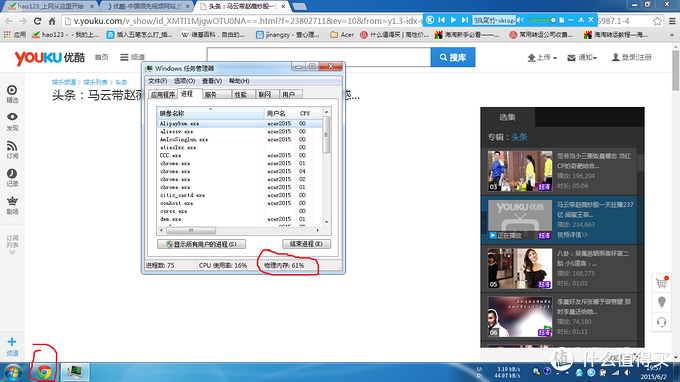Click the Youku logo
This screenshot has width=680, height=382.
tap(50, 58)
